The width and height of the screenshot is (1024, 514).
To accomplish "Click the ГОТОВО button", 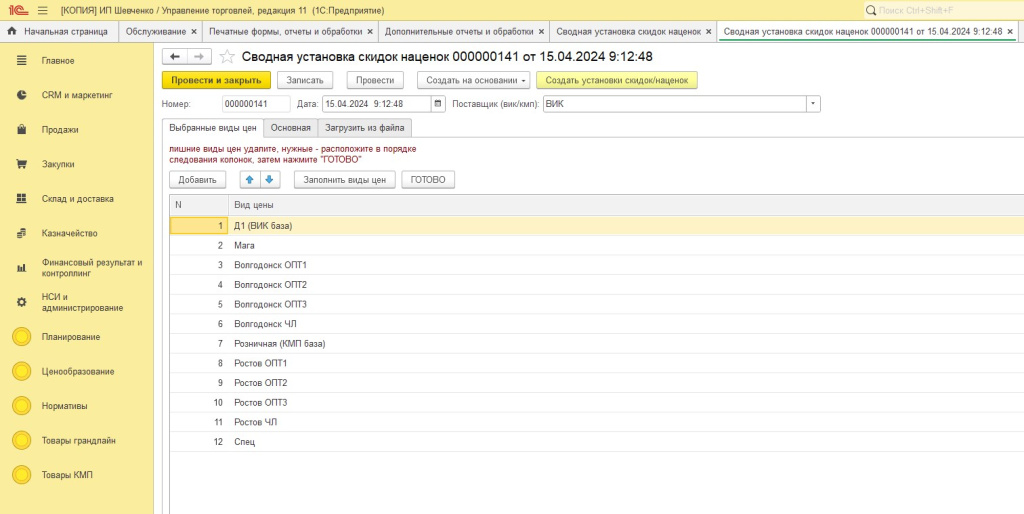I will pyautogui.click(x=428, y=180).
